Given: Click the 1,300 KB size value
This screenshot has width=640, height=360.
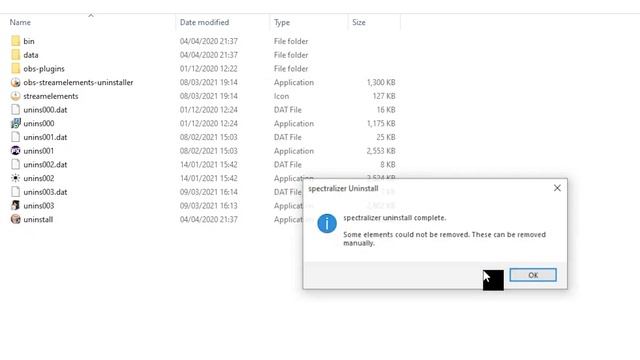Looking at the screenshot, I should pyautogui.click(x=381, y=82).
